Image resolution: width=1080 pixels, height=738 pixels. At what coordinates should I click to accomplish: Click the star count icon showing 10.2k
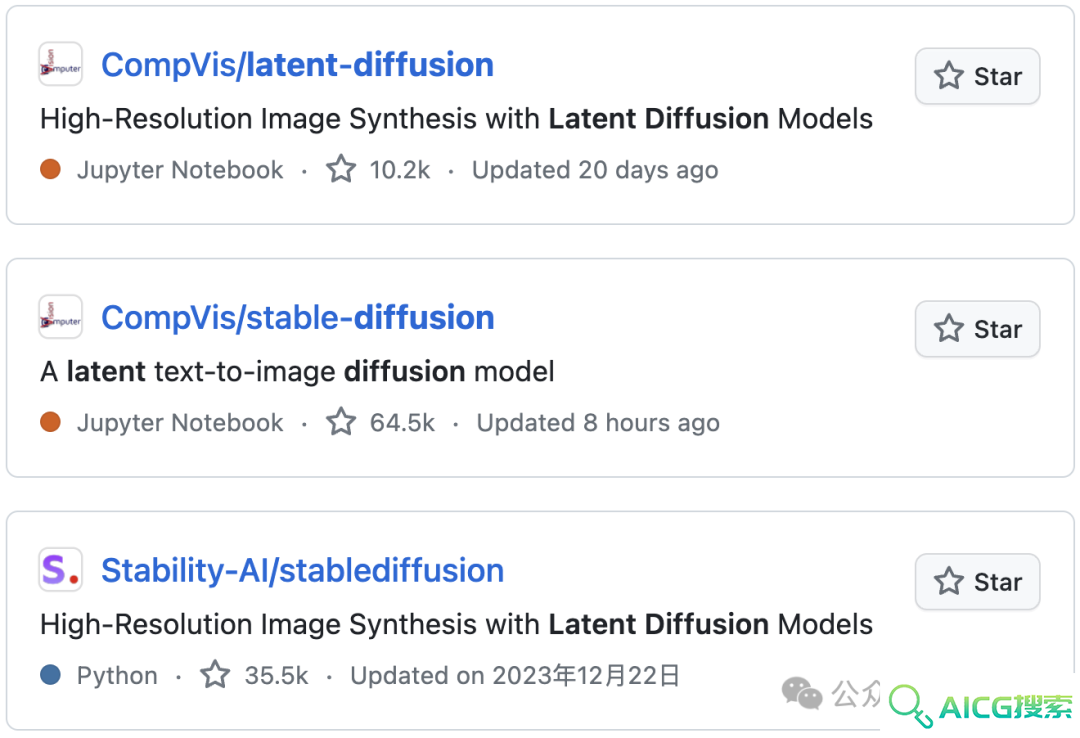341,169
